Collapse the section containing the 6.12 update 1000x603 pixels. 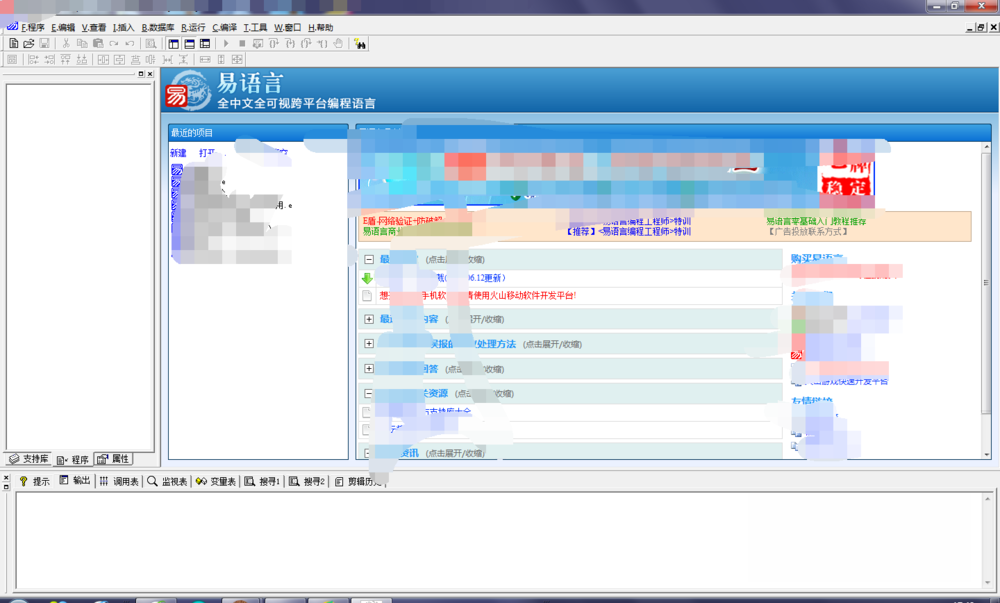pos(369,259)
